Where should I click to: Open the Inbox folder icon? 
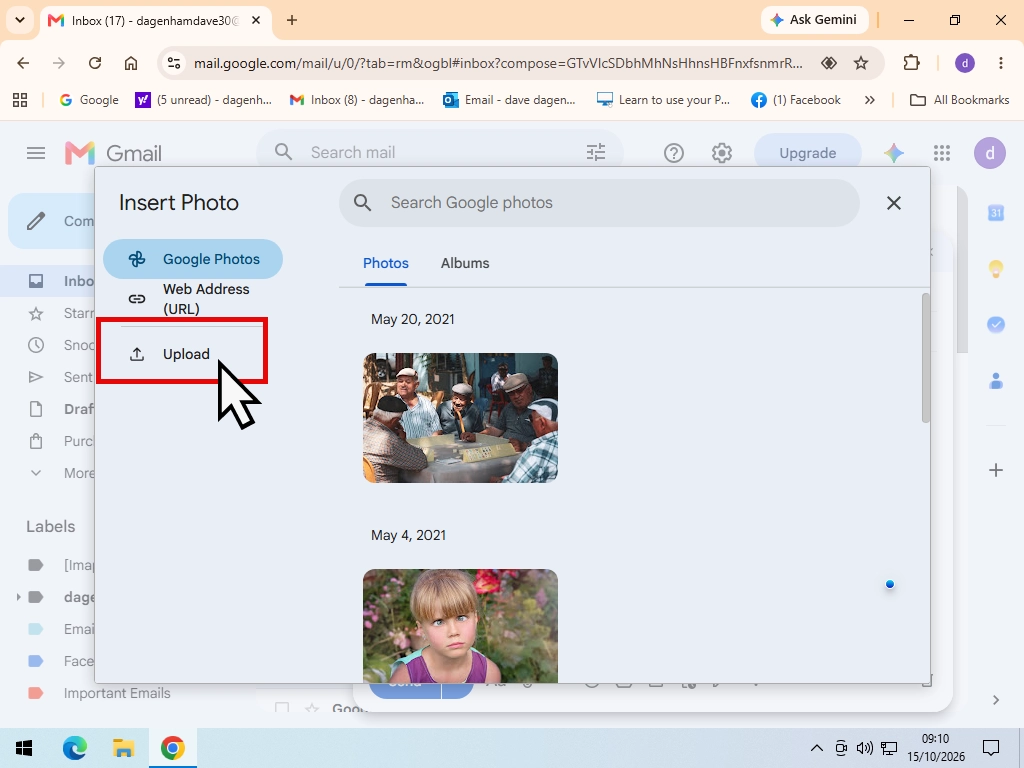36,281
